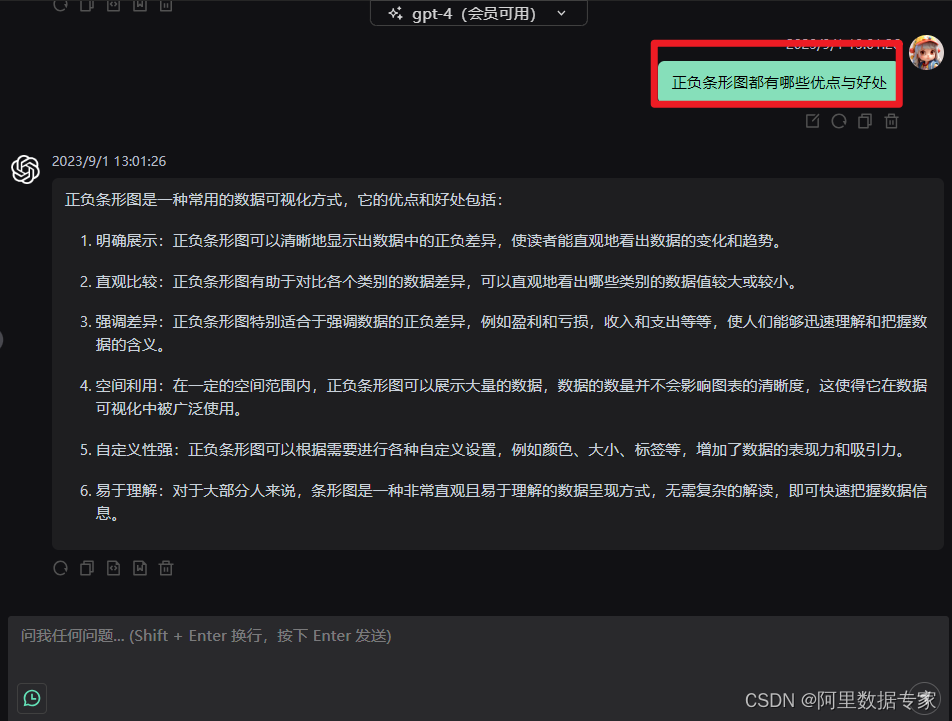Open the green chat support icon bottom left
This screenshot has height=721, width=952.
click(31, 698)
